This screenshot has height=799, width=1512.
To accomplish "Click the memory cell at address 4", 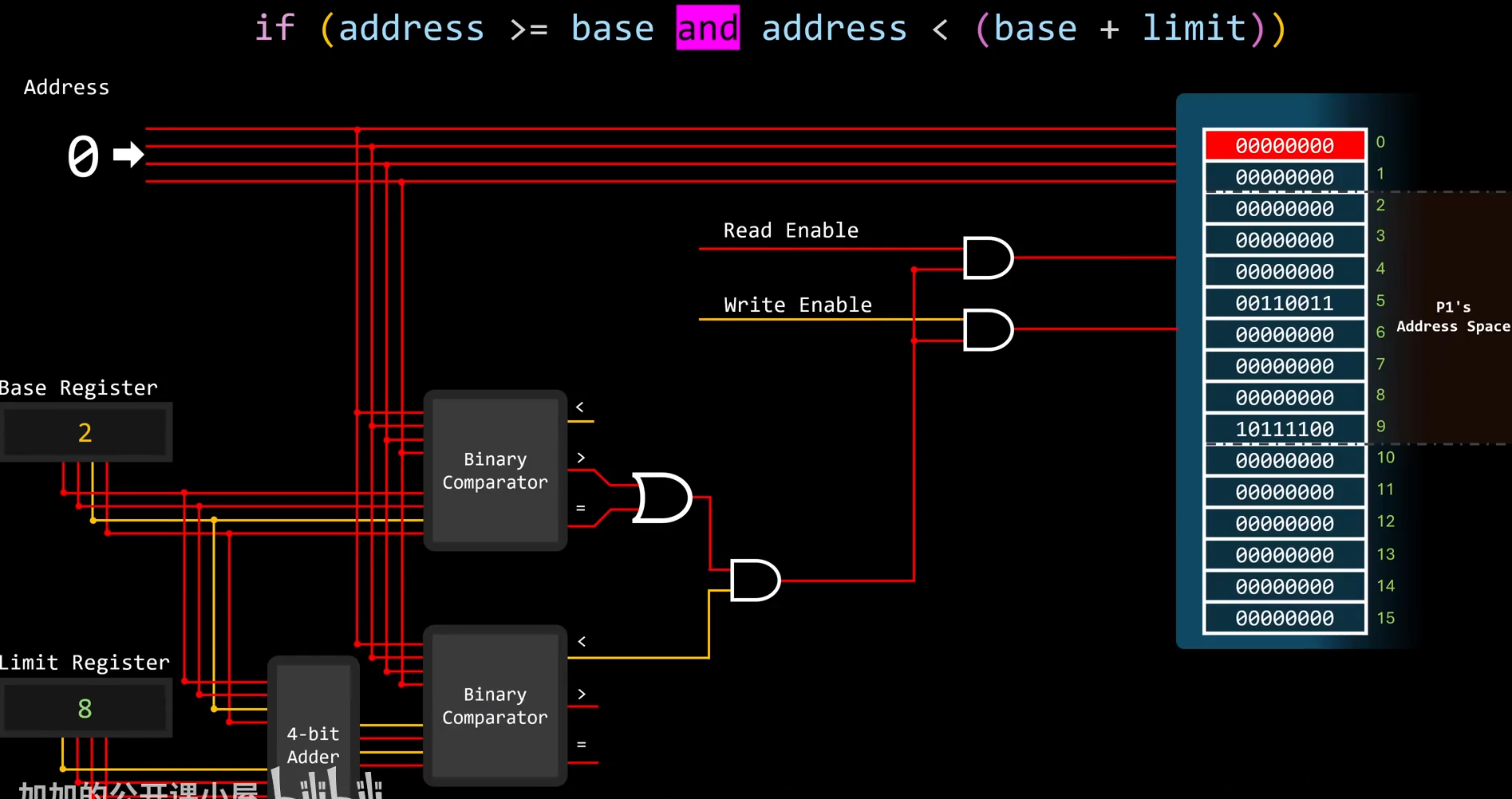I will tap(1285, 271).
